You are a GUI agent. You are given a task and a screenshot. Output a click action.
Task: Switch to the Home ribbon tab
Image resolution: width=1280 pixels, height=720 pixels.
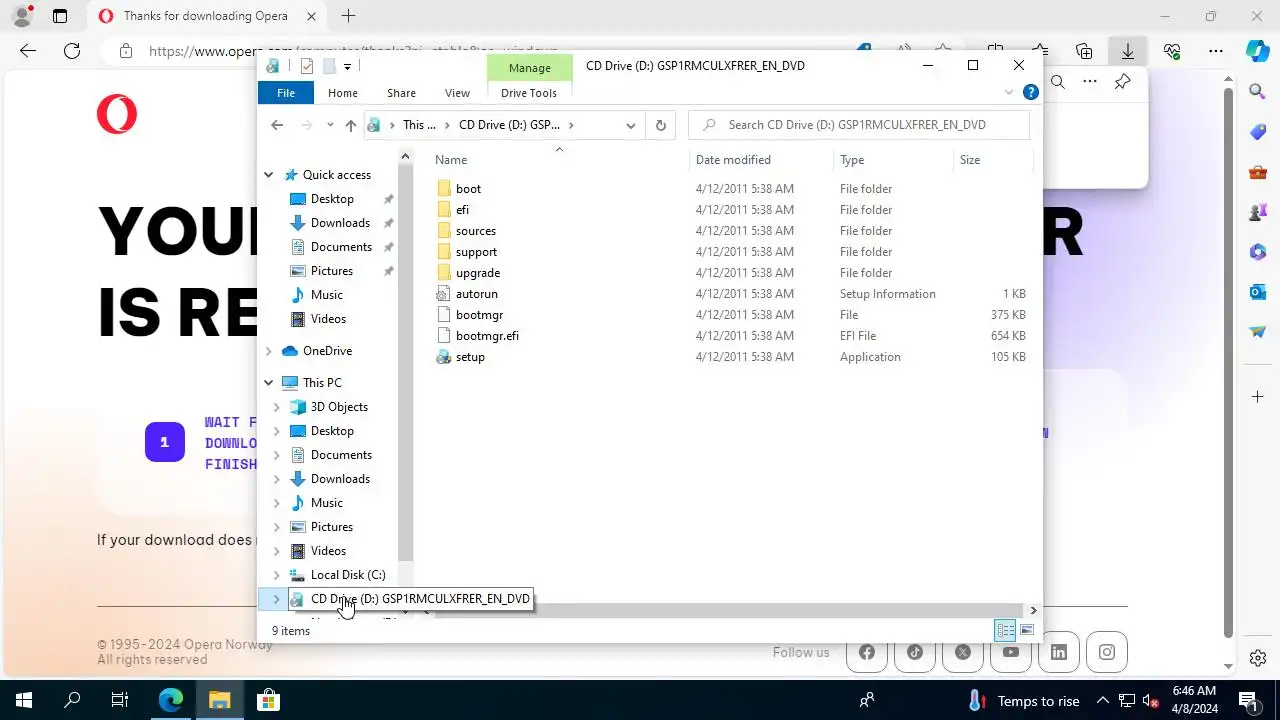click(343, 93)
